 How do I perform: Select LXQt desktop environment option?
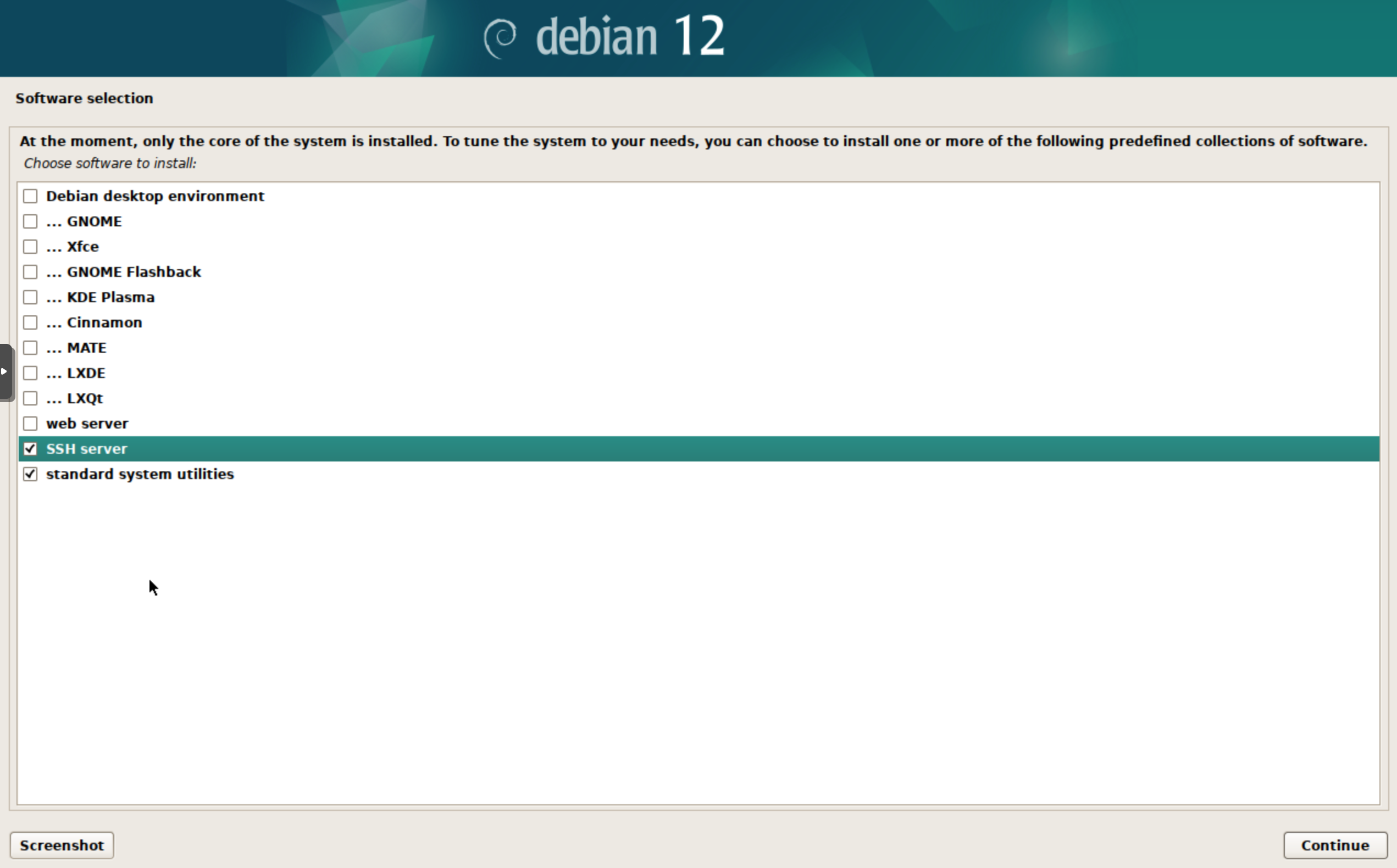(30, 398)
